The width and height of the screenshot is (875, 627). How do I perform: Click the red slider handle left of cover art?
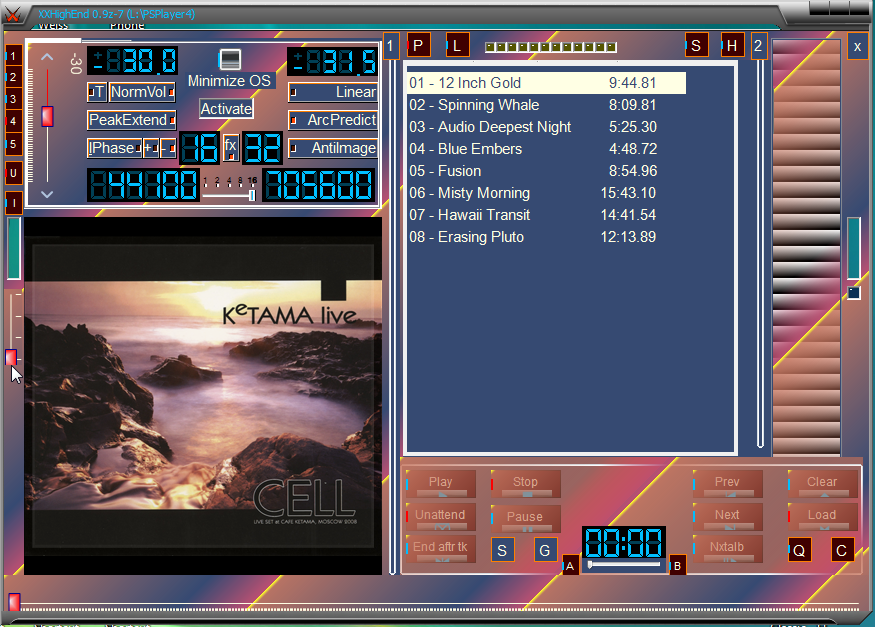point(11,358)
